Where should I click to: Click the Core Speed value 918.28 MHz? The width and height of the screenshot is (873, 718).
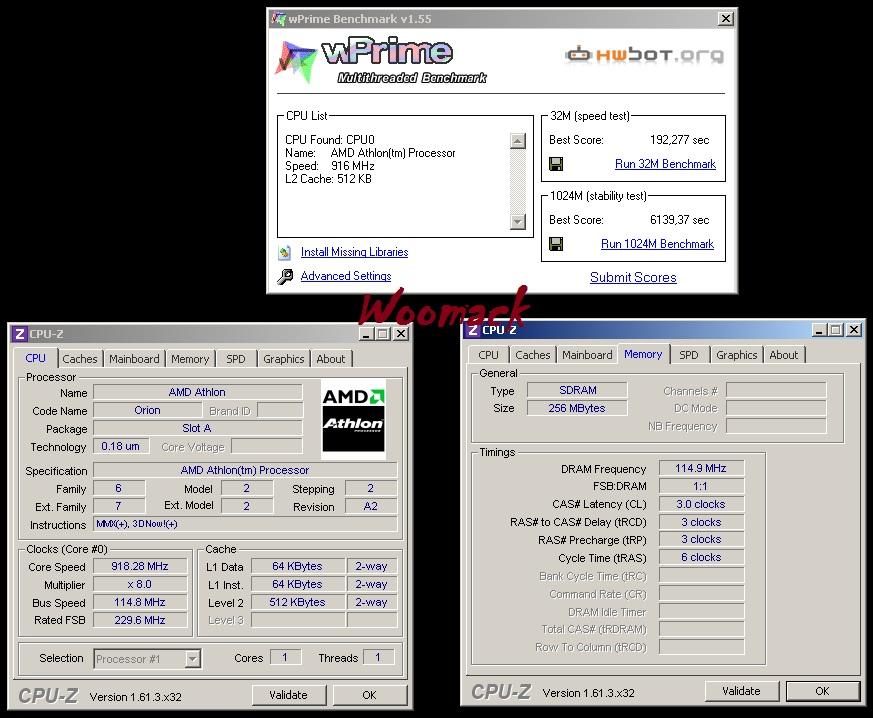pos(140,566)
